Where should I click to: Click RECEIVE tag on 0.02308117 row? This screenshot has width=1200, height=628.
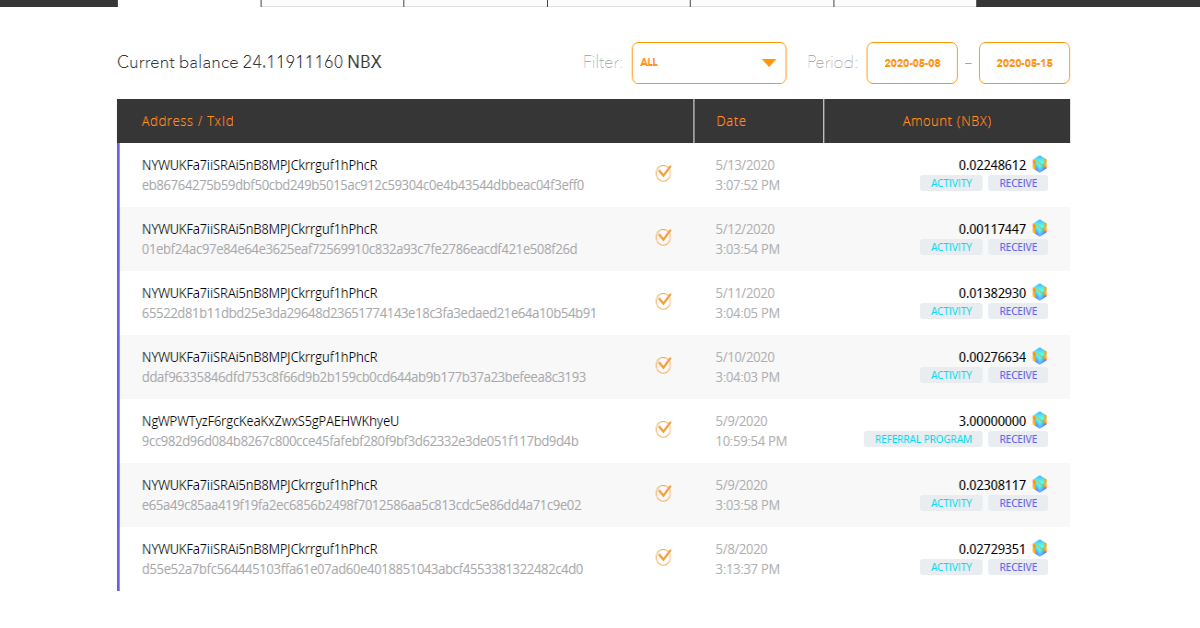pyautogui.click(x=1018, y=503)
